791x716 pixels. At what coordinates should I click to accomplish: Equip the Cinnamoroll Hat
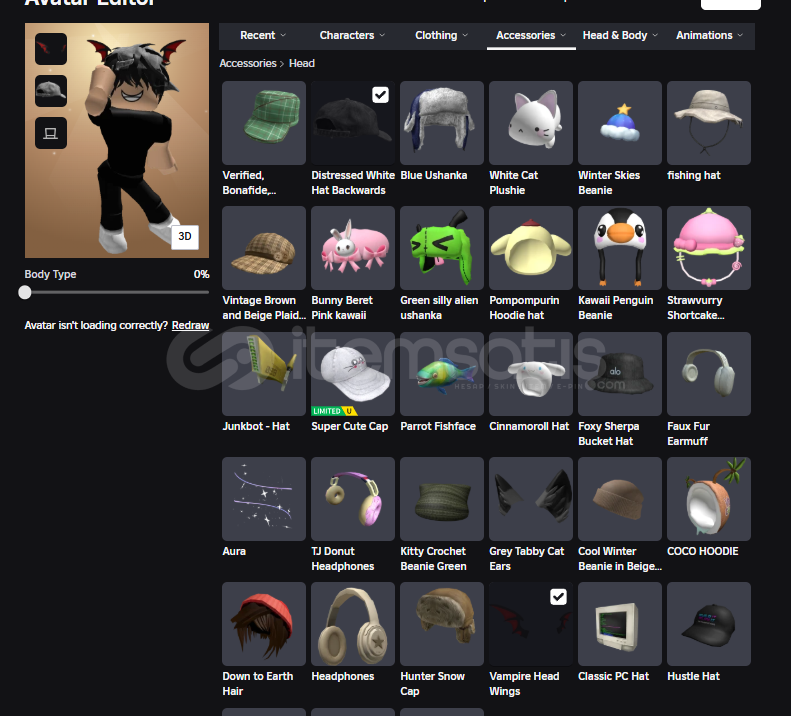click(x=531, y=374)
